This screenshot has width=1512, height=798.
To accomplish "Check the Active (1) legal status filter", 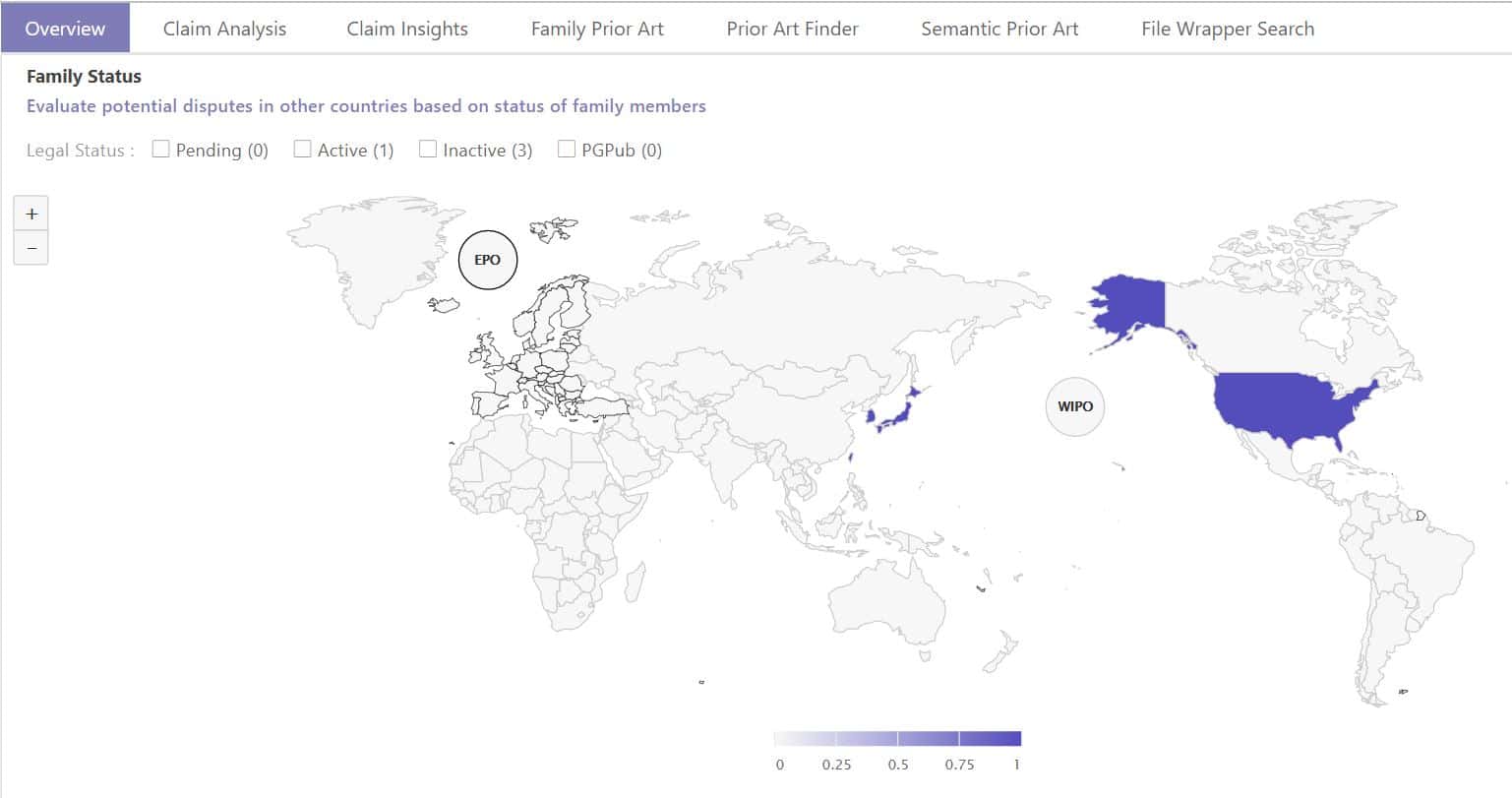I will coord(303,150).
